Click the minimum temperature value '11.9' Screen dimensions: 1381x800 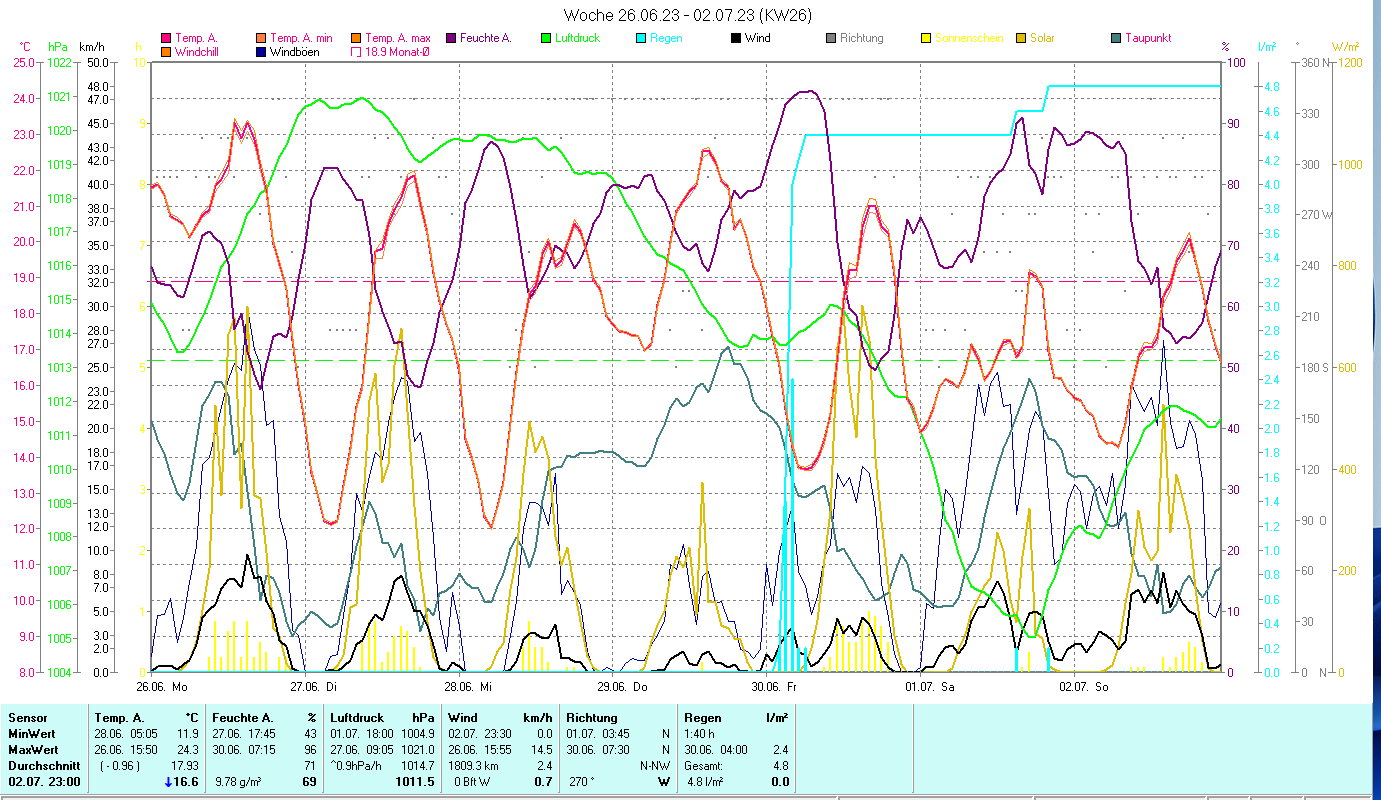[189, 734]
